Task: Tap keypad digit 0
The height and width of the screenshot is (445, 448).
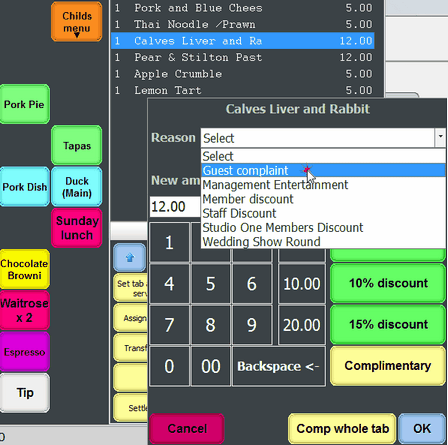Action: click(x=169, y=366)
